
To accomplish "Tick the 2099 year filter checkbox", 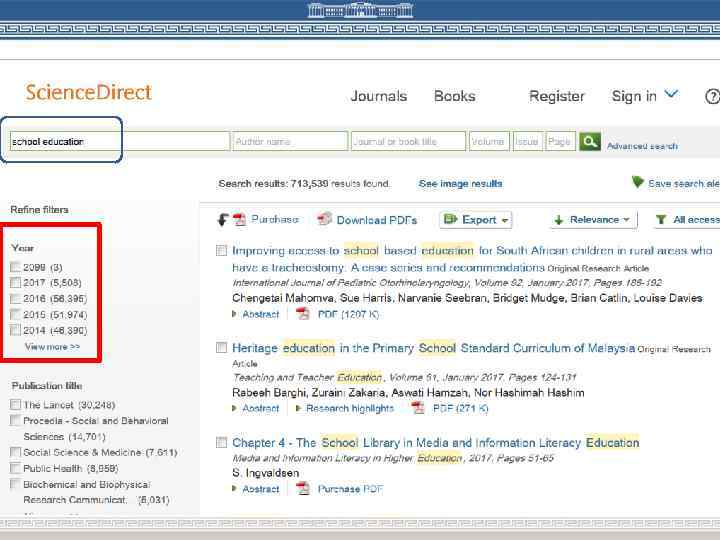I will 16,267.
